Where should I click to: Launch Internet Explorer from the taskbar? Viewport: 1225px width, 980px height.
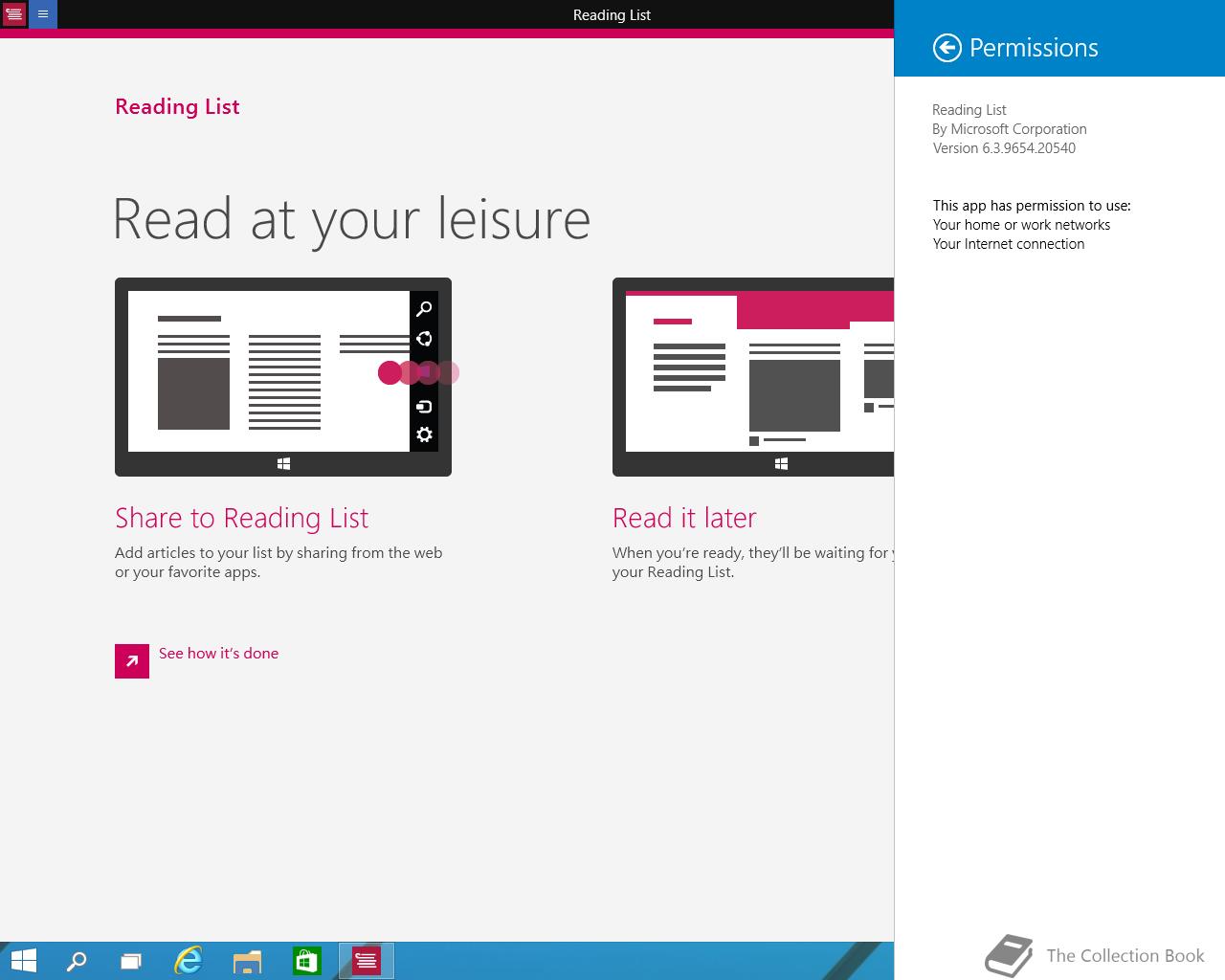(189, 961)
